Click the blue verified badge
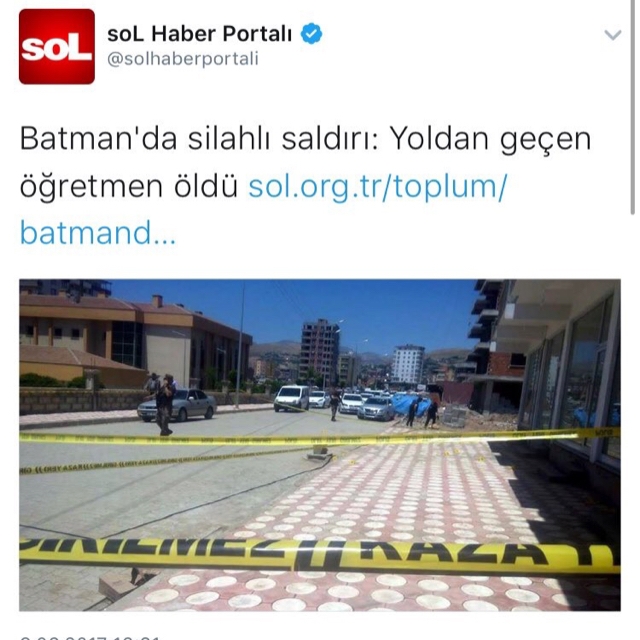The height and width of the screenshot is (640, 640). (311, 34)
